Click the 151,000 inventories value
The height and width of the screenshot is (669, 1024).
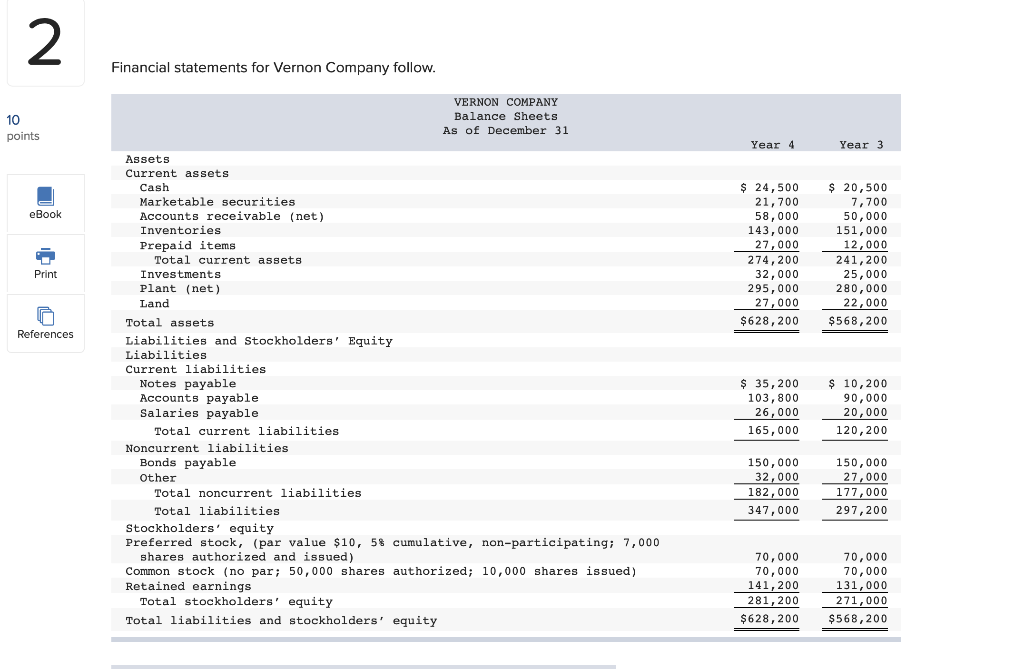tap(862, 231)
